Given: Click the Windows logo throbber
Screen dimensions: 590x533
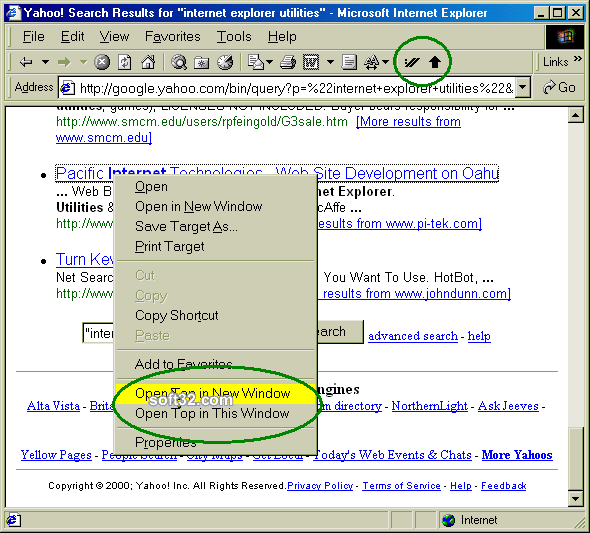Looking at the screenshot, I should coord(565,36).
